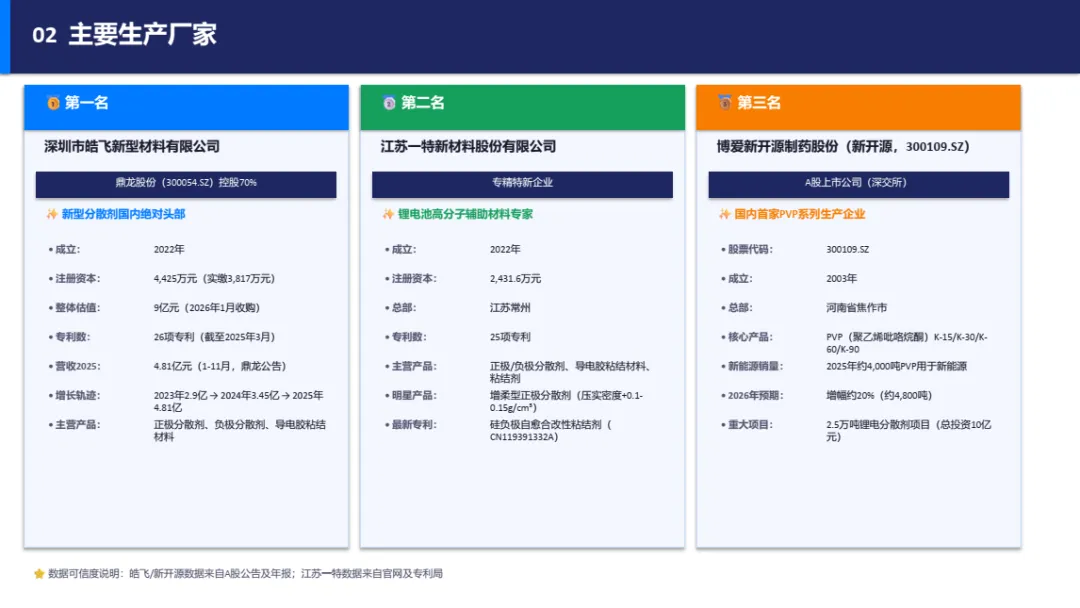Click the value 河南省焦作市
The width and height of the screenshot is (1080, 608).
point(857,308)
